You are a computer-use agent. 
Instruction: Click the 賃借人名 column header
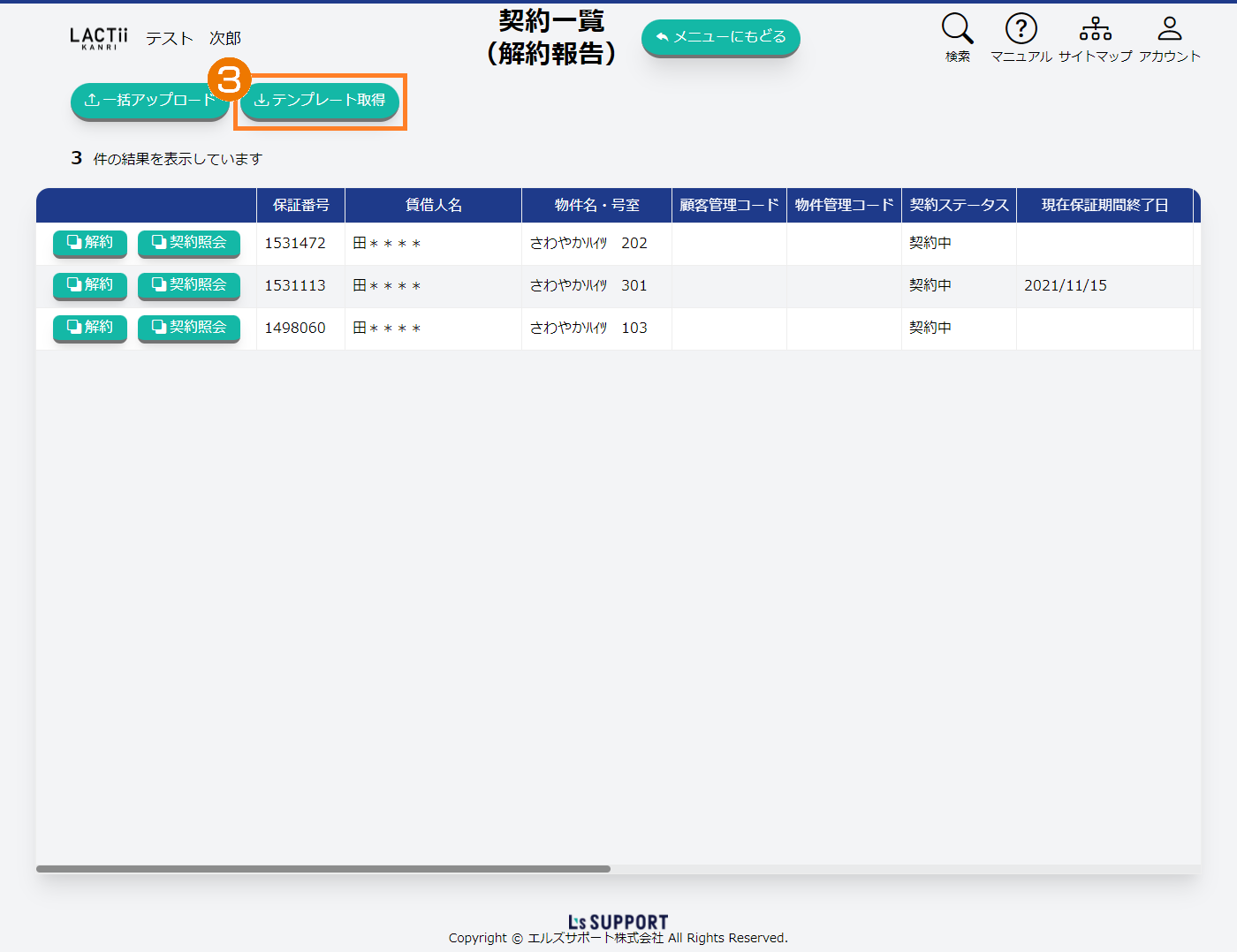(433, 205)
